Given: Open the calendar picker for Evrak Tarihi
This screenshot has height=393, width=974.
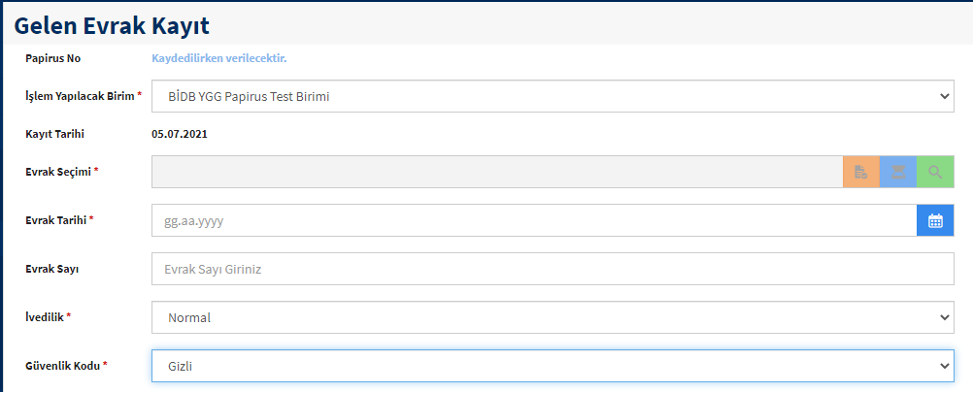Looking at the screenshot, I should 935,220.
